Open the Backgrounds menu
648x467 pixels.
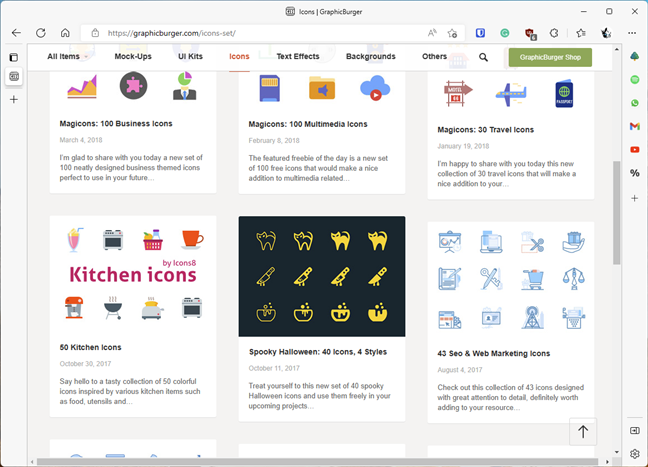point(371,57)
